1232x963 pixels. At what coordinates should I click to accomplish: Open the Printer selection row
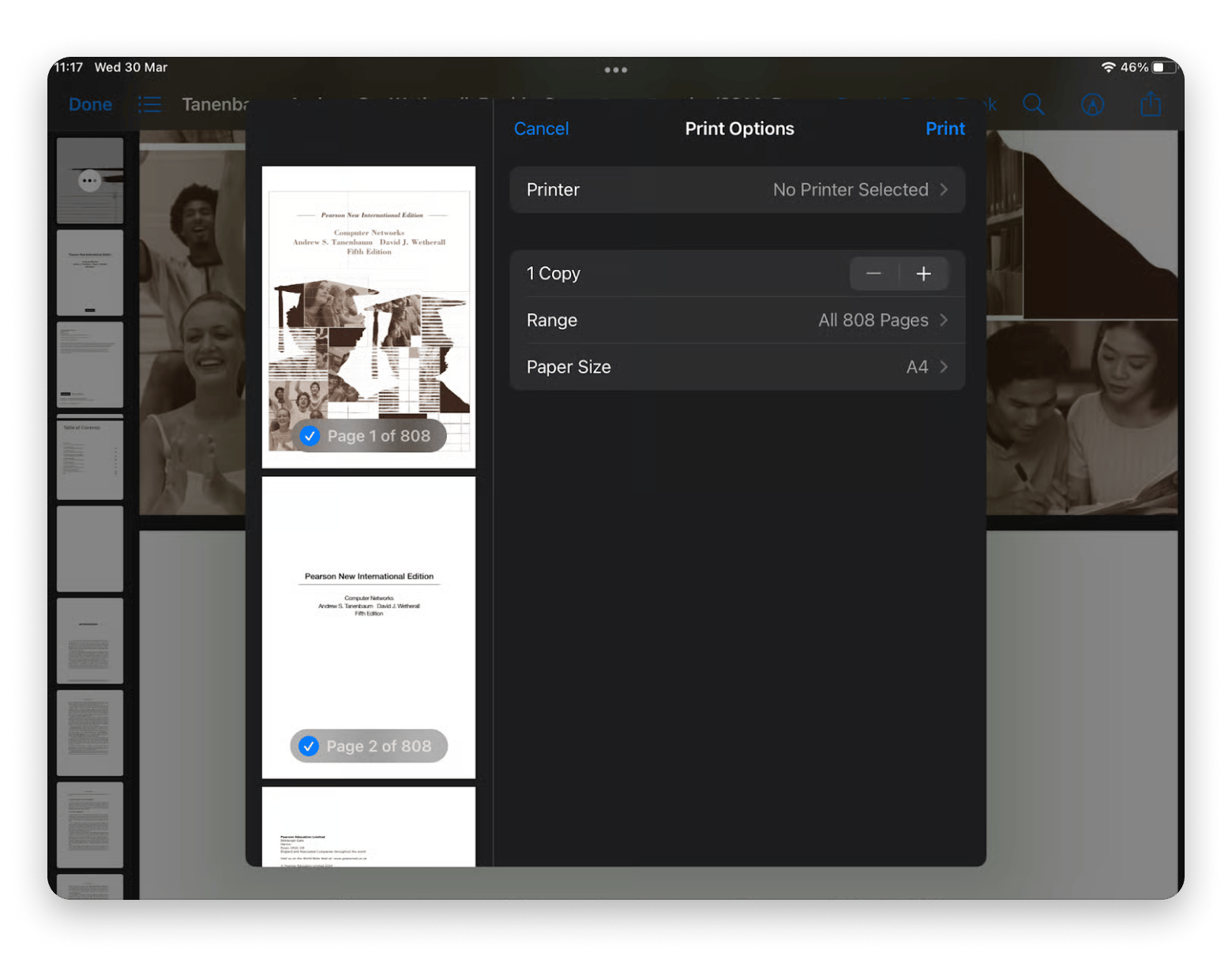pyautogui.click(x=737, y=190)
